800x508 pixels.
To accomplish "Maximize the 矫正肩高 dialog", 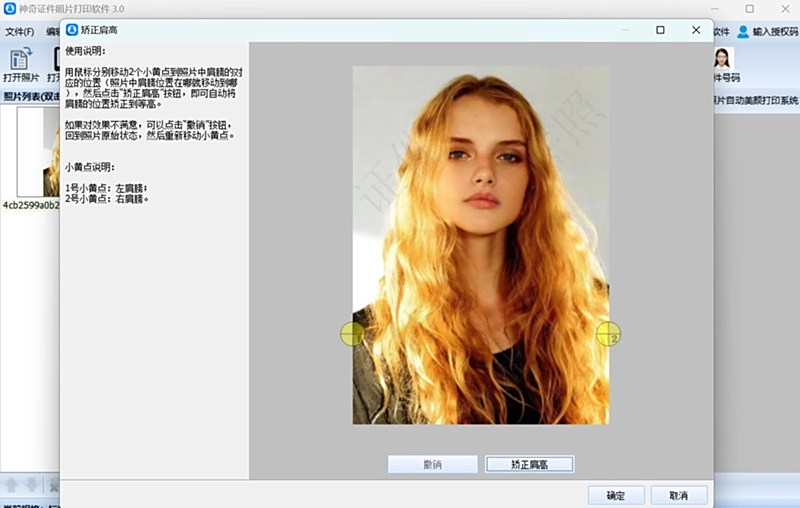I will (660, 30).
